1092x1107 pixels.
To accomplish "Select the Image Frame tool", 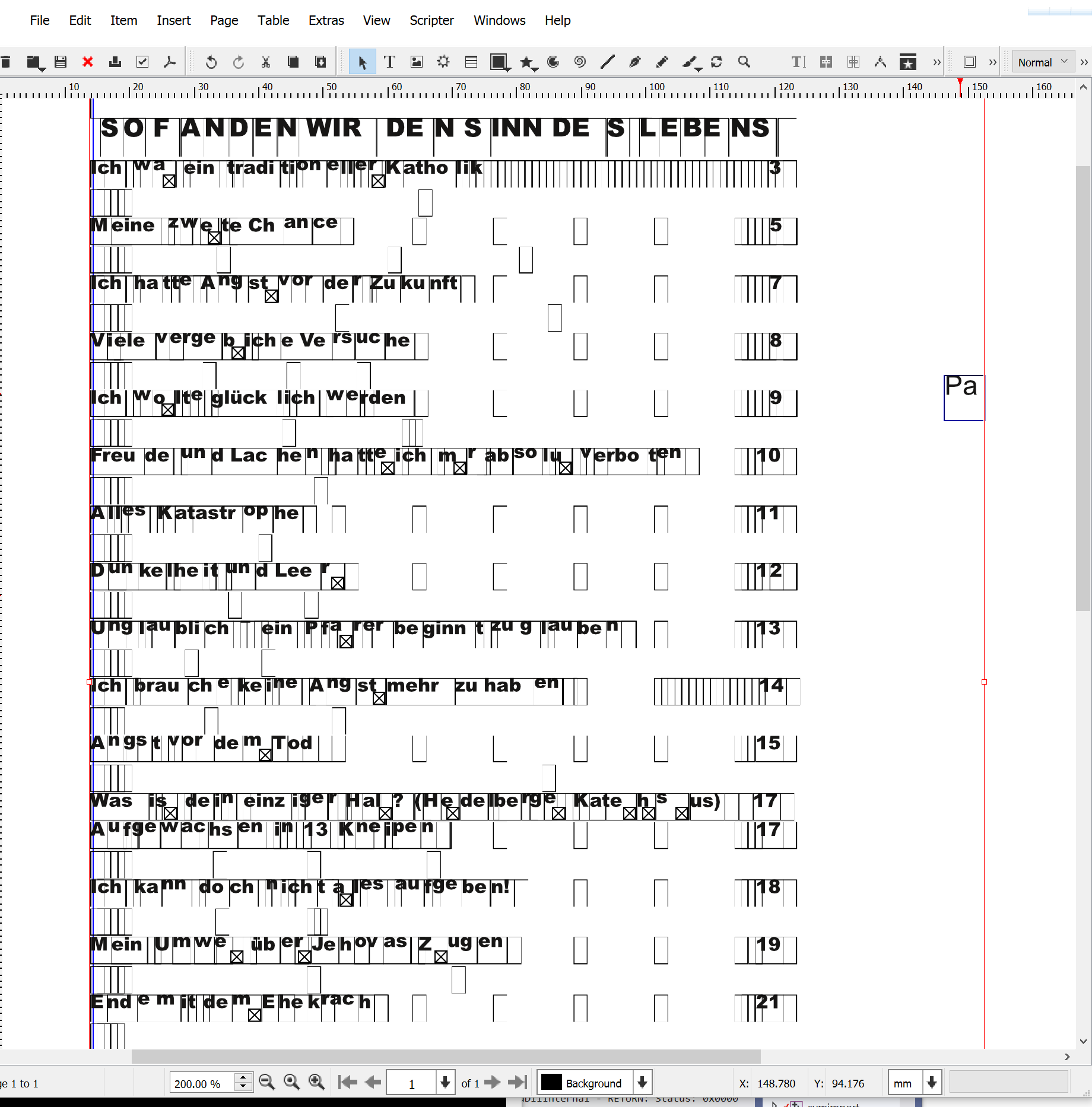I will point(417,62).
